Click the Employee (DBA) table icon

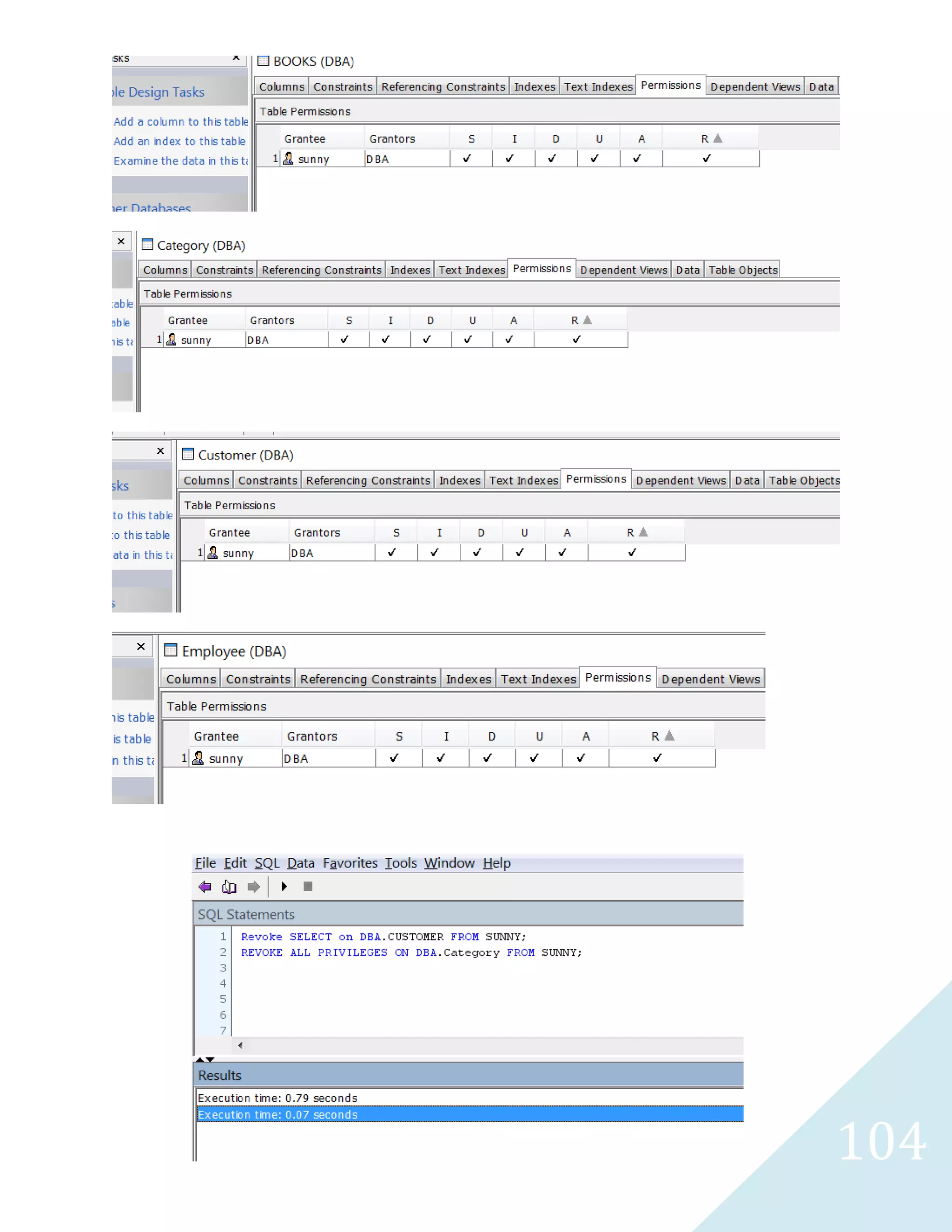click(x=170, y=650)
